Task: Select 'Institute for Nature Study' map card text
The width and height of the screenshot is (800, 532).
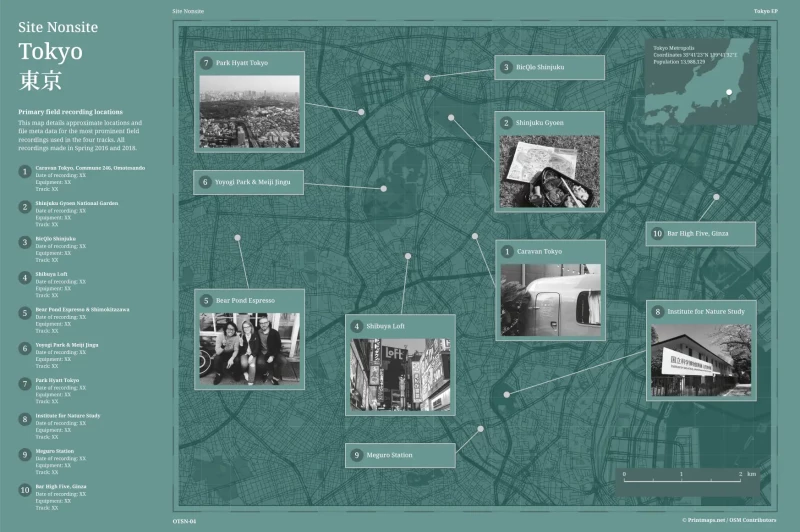Action: coord(706,312)
